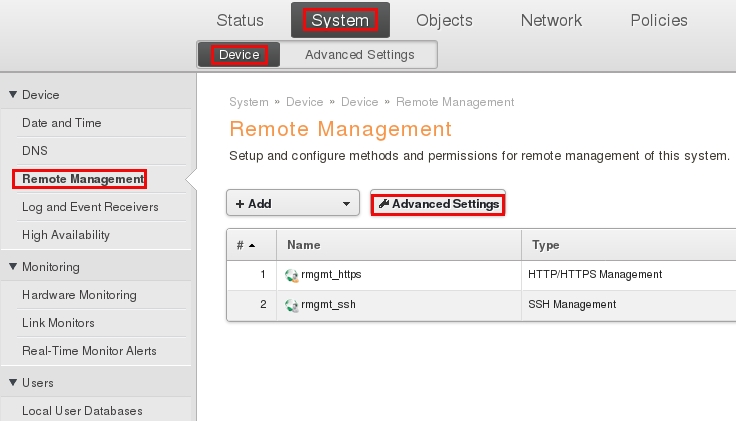Go to the Network tab
Screen dimensions: 736x421
551,20
